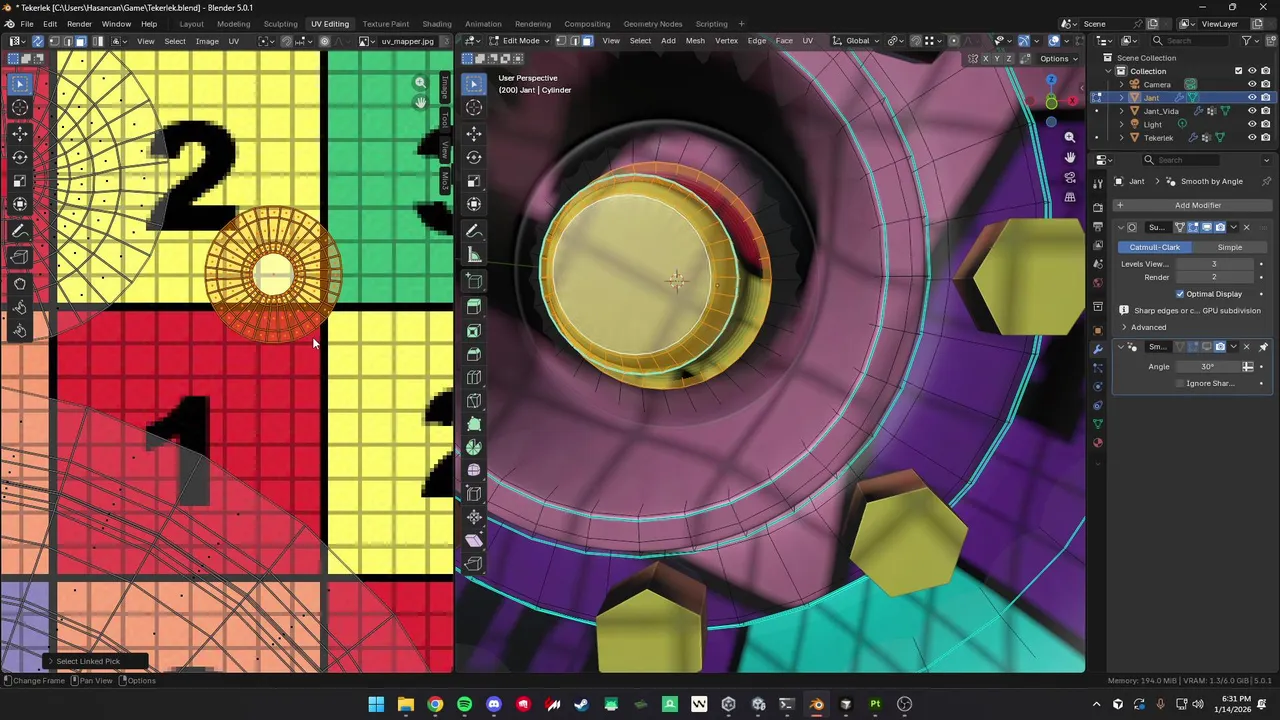The image size is (1280, 720).
Task: Open the Object Data properties tab
Action: coord(1098,424)
